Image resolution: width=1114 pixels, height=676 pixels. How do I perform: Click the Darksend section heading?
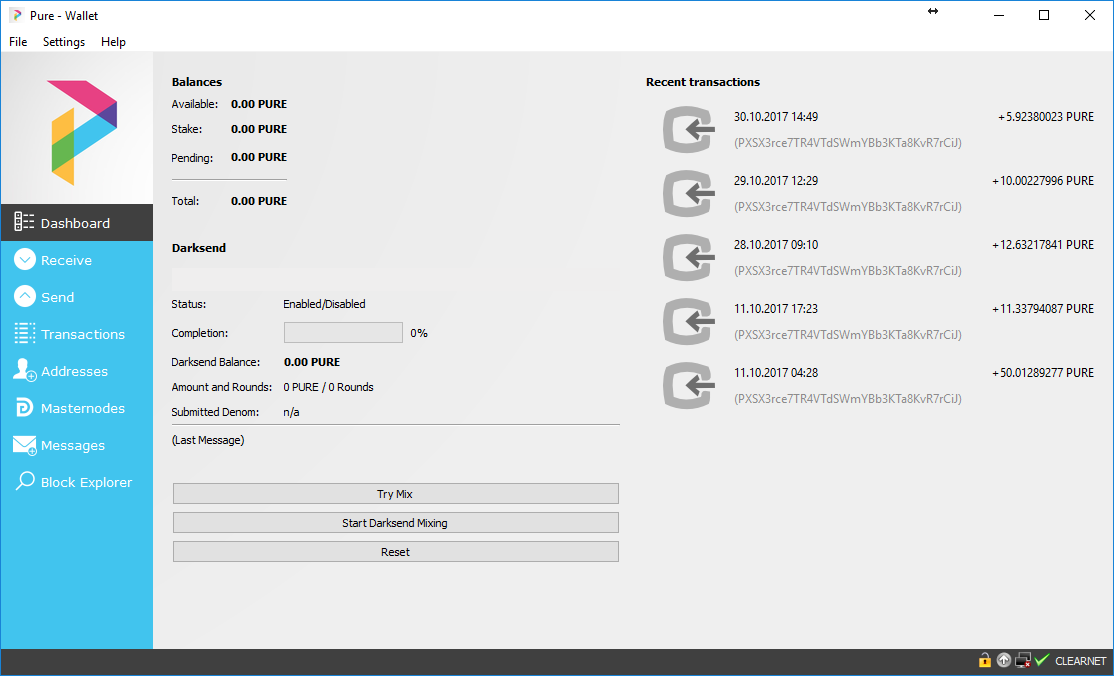click(x=199, y=247)
